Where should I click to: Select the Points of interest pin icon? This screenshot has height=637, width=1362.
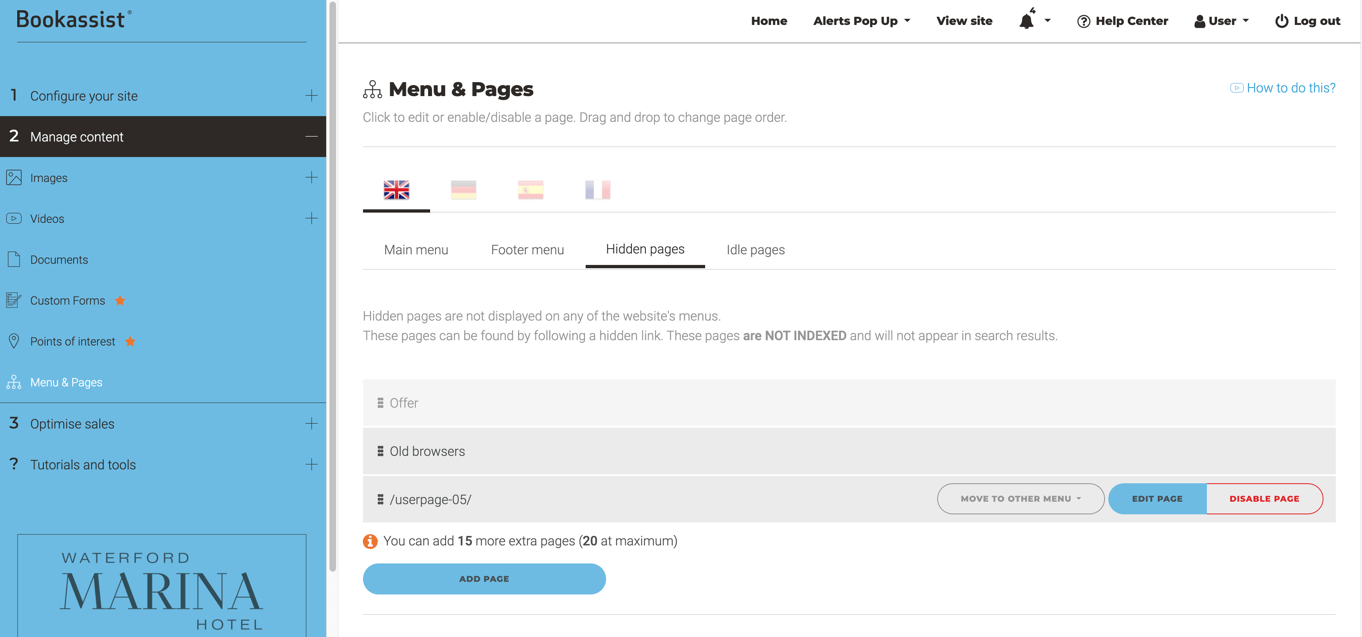tap(14, 341)
